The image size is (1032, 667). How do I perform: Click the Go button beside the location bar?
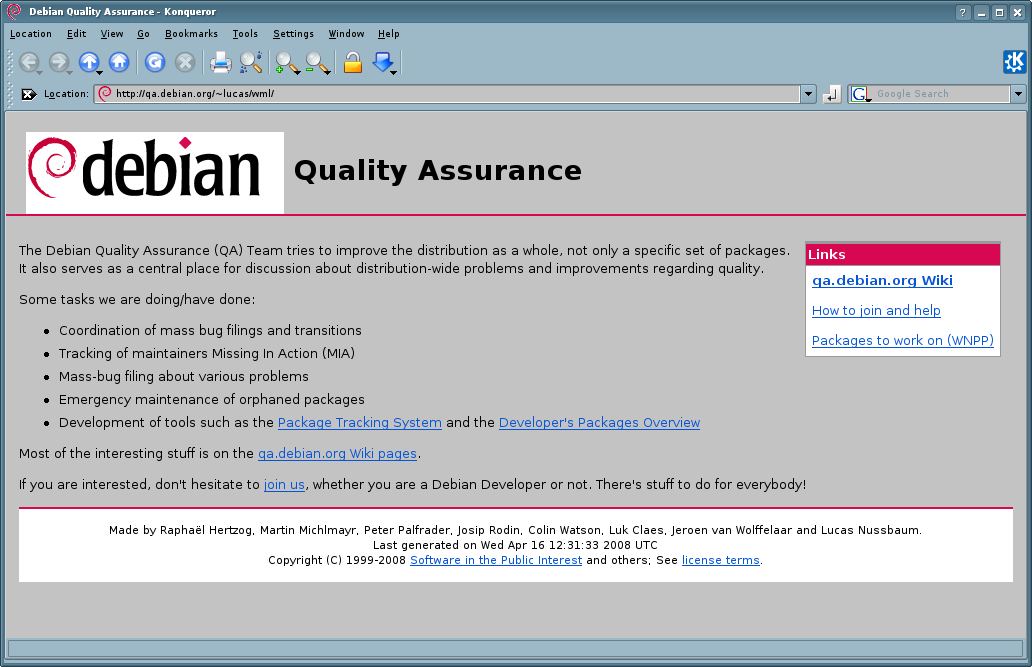pos(832,94)
